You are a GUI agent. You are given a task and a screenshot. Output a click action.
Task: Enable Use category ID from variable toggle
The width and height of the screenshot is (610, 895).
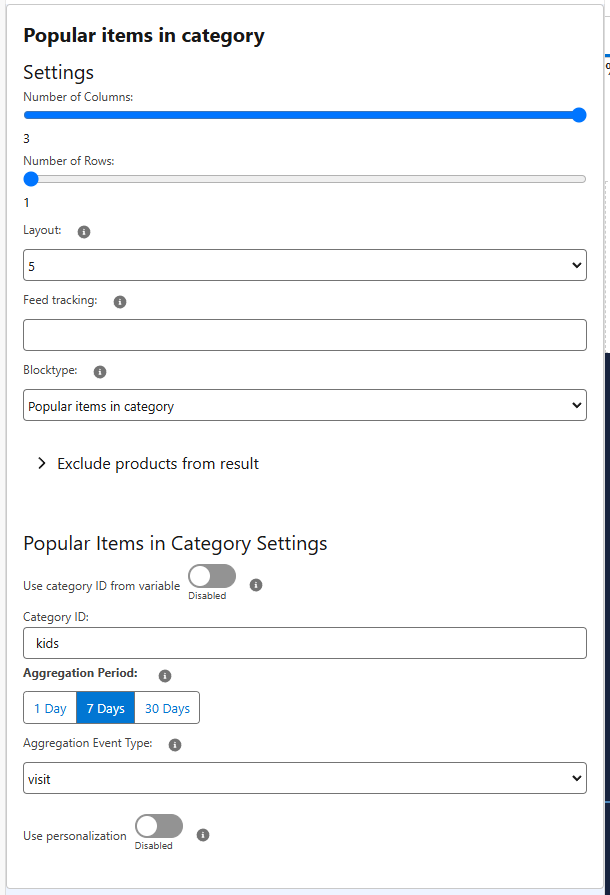click(x=212, y=576)
